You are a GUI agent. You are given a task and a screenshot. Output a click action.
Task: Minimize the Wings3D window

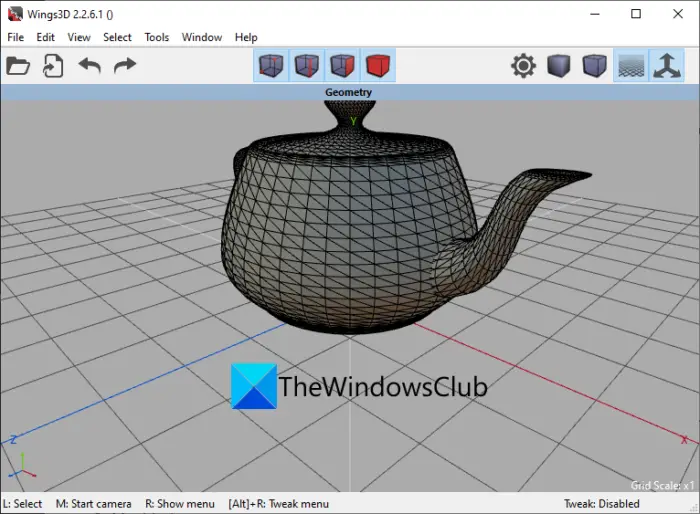(595, 14)
